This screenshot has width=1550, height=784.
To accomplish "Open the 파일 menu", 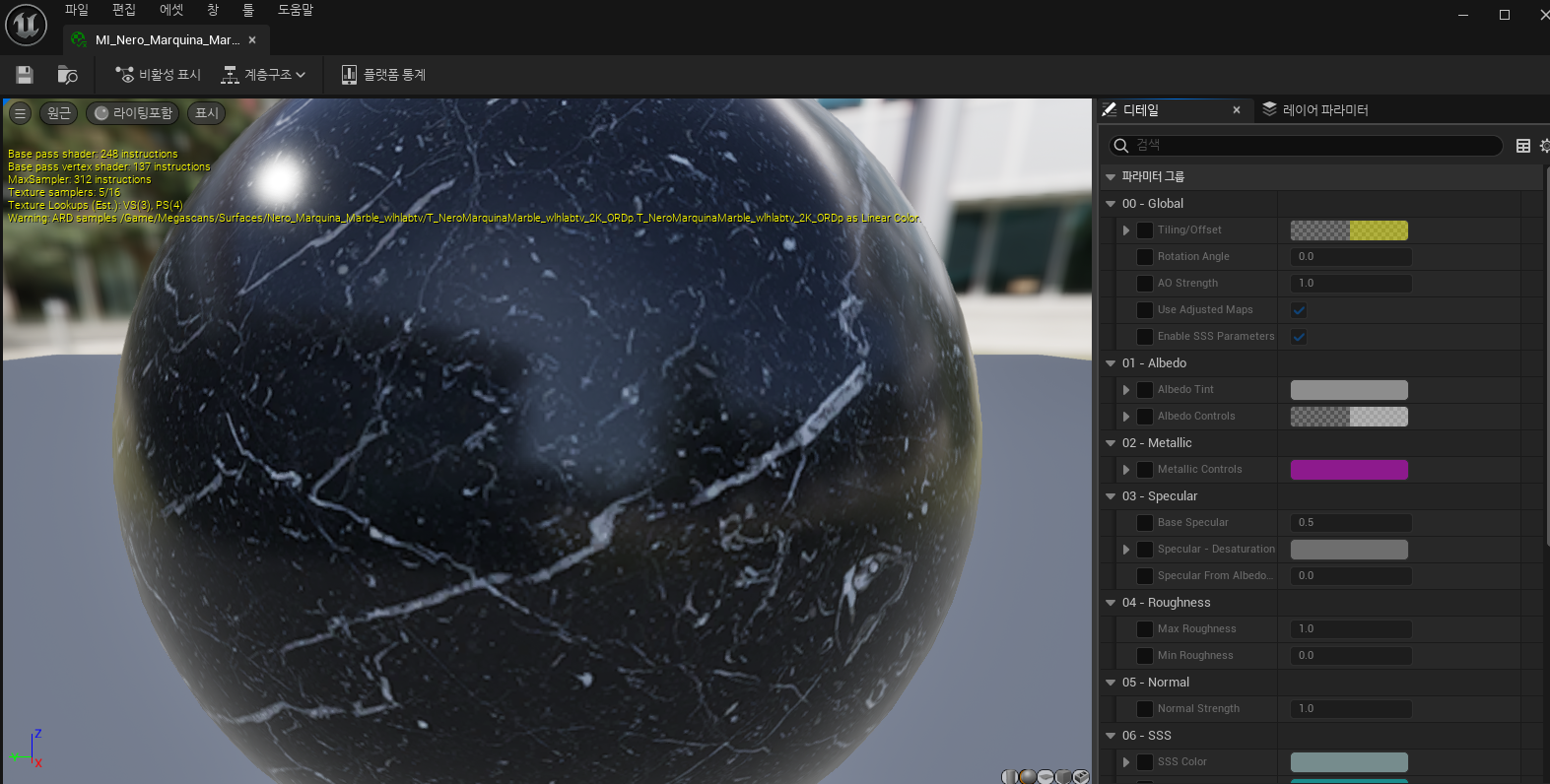I will tap(77, 10).
